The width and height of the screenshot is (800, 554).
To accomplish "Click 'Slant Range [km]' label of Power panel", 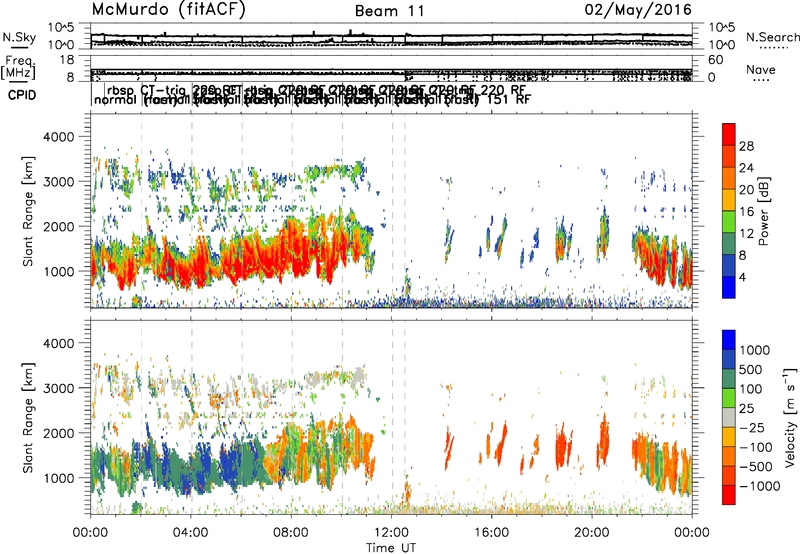I will (x=28, y=211).
